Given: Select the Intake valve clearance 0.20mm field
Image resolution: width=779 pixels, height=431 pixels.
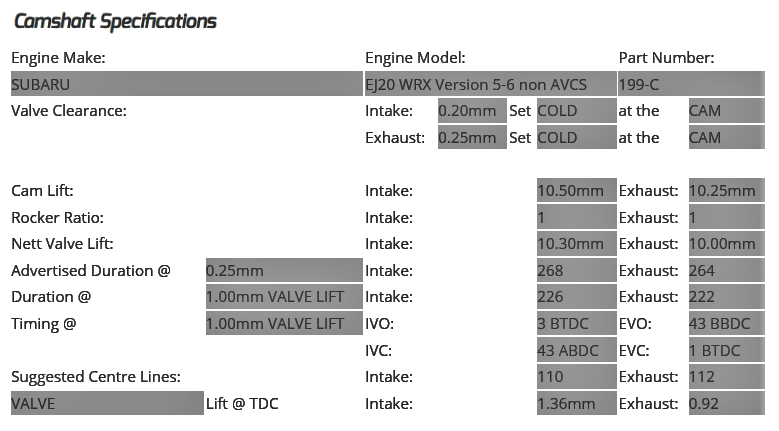Looking at the screenshot, I should [472, 111].
